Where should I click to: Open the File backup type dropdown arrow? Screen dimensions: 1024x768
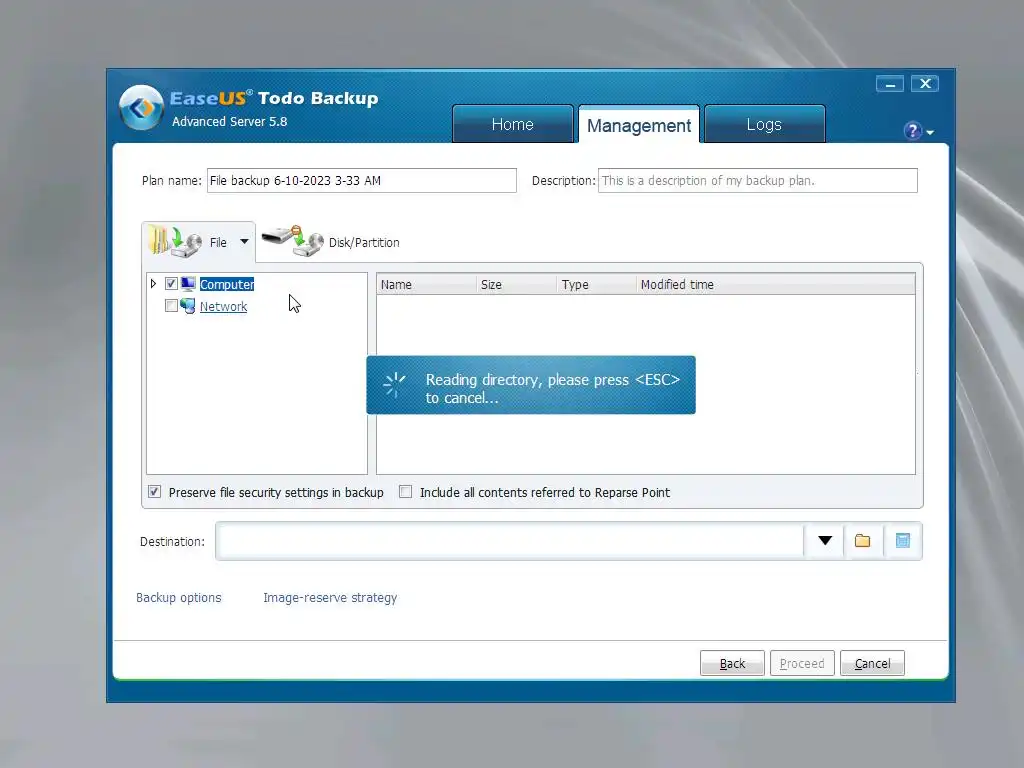click(244, 242)
